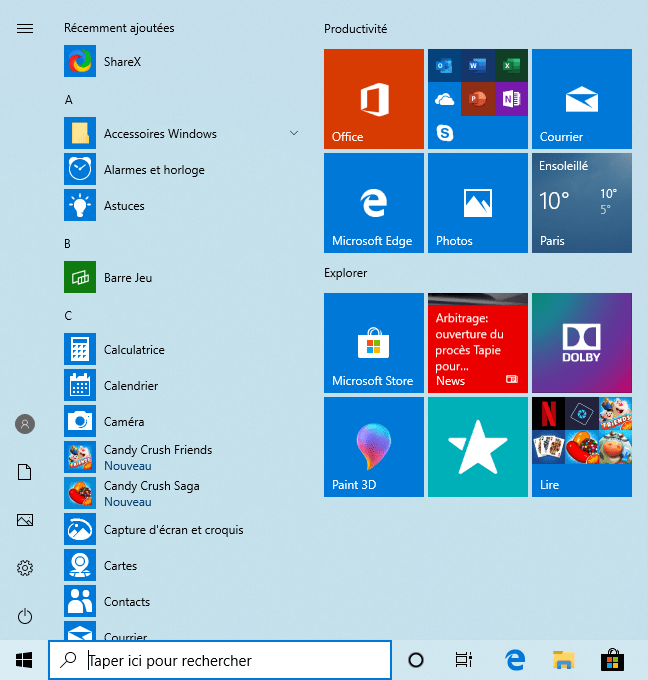Screen dimensions: 648x680
Task: Launch Calculatrice
Action: tap(182, 349)
